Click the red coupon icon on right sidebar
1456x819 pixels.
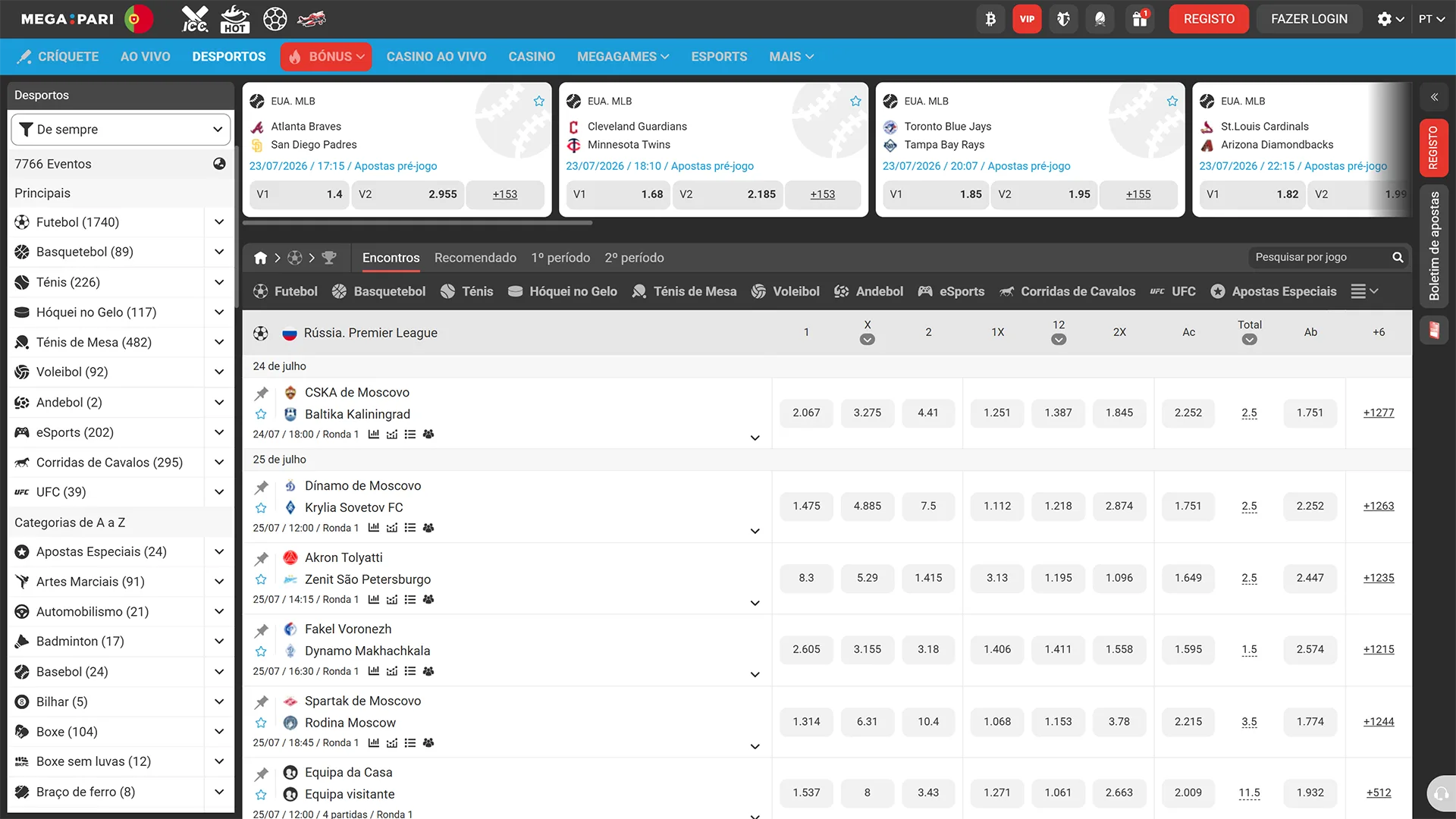pyautogui.click(x=1434, y=330)
